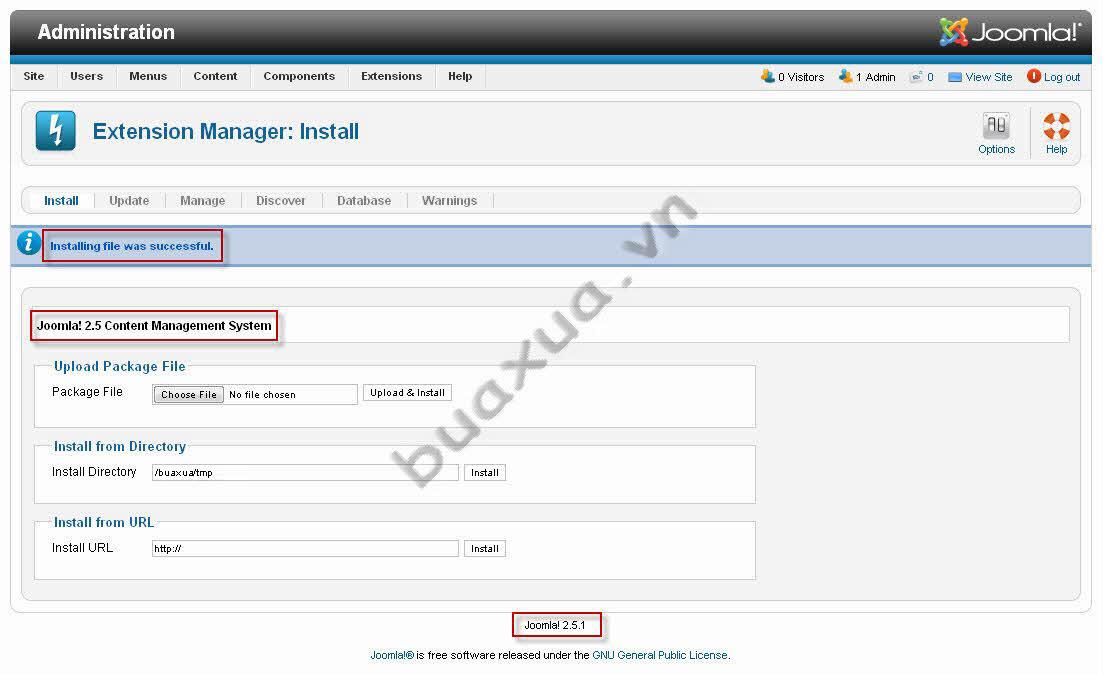Image resolution: width=1103 pixels, height=675 pixels.
Task: Select the Install submenu tab
Action: [x=61, y=200]
